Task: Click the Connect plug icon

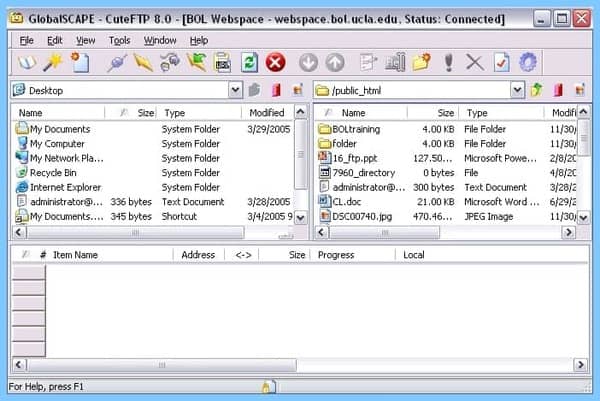Action: 117,62
